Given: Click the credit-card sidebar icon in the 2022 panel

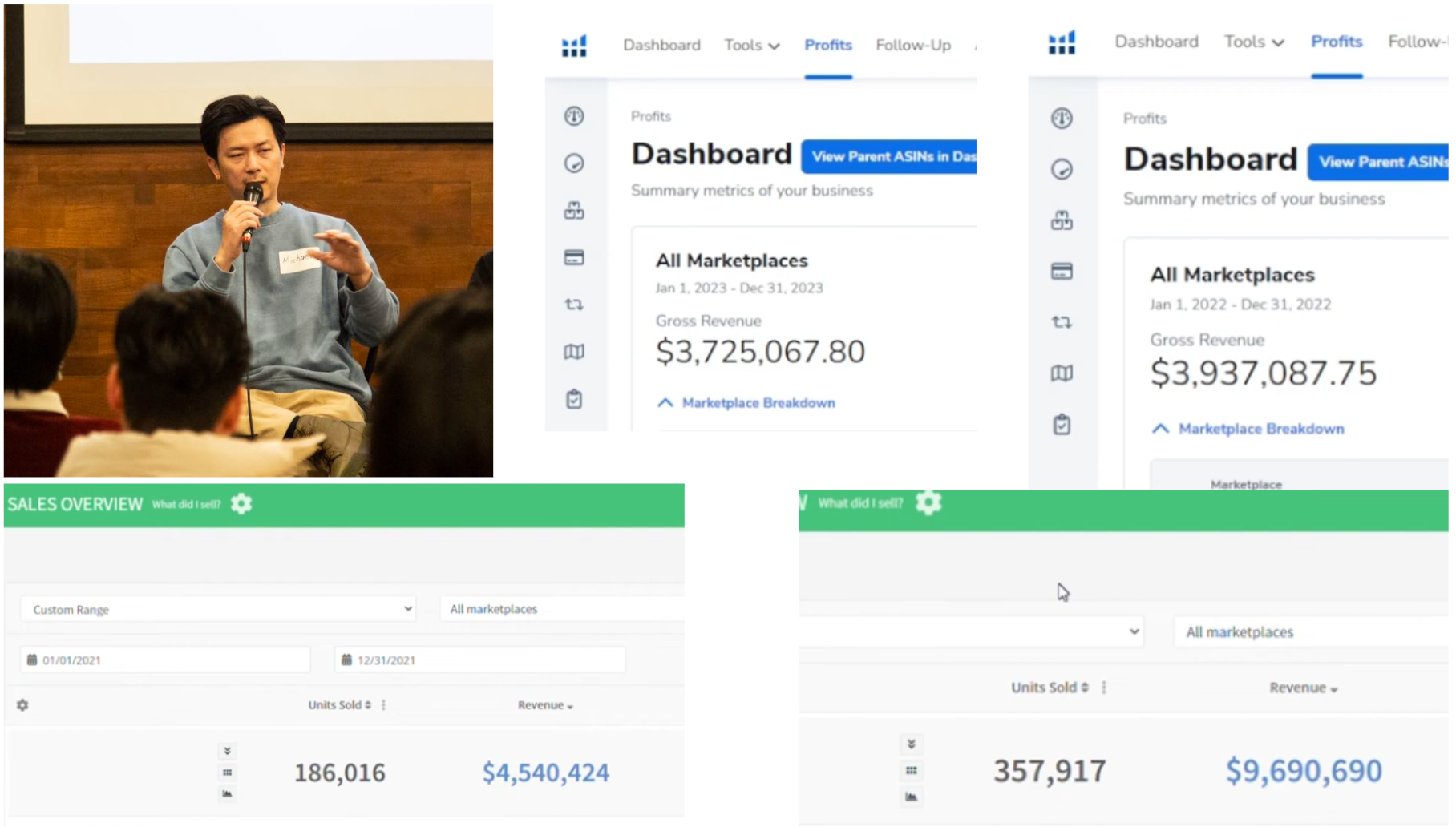Looking at the screenshot, I should click(1062, 272).
